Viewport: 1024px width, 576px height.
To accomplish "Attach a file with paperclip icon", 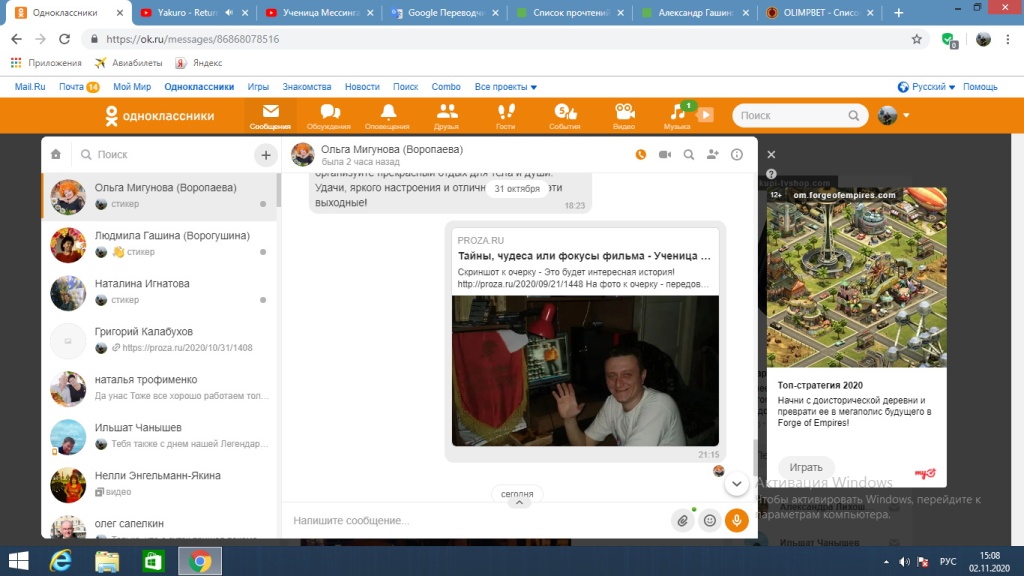I will [682, 520].
